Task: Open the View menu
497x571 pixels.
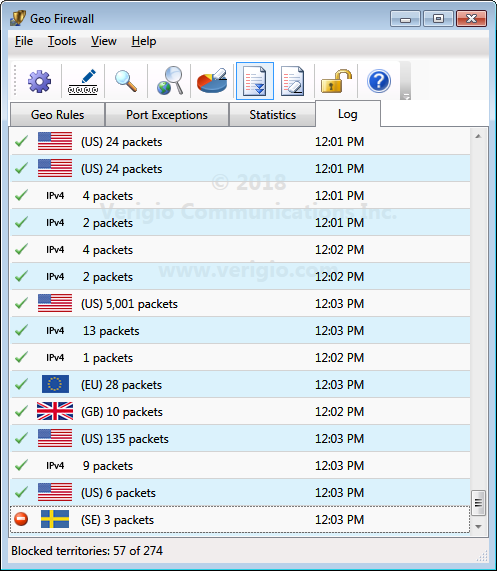Action: tap(104, 41)
